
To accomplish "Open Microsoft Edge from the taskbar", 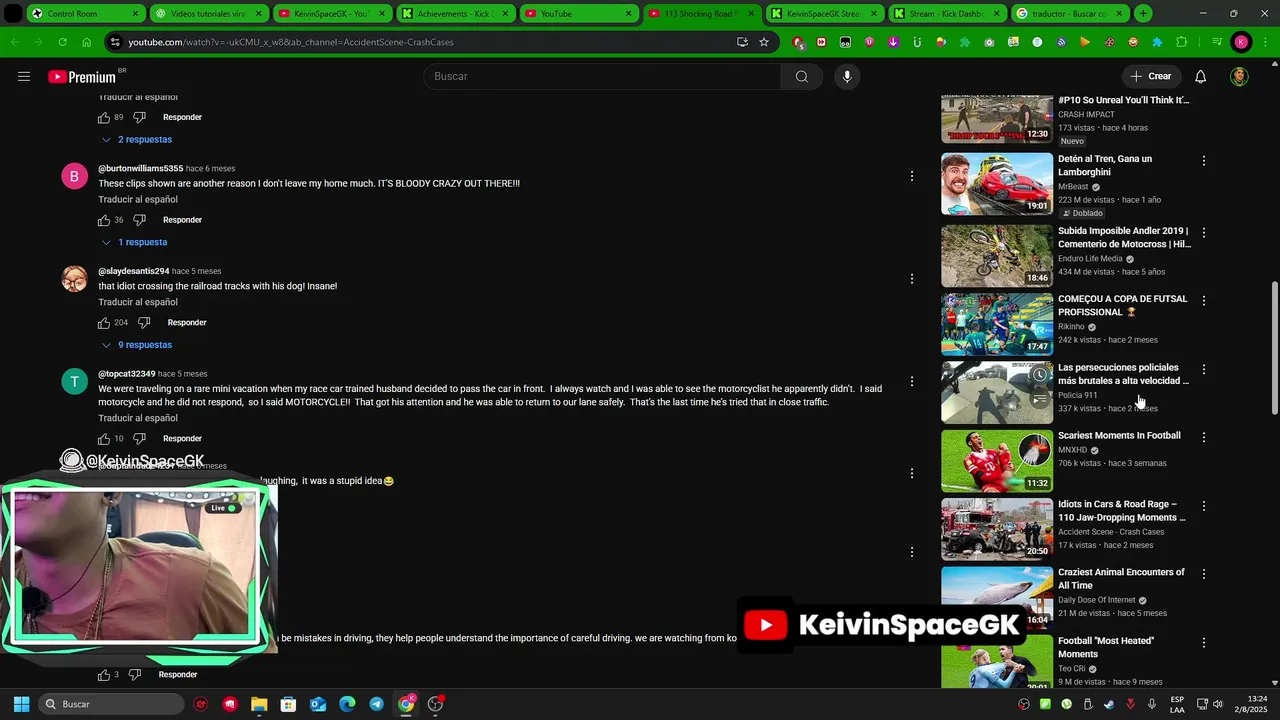I will (x=347, y=704).
